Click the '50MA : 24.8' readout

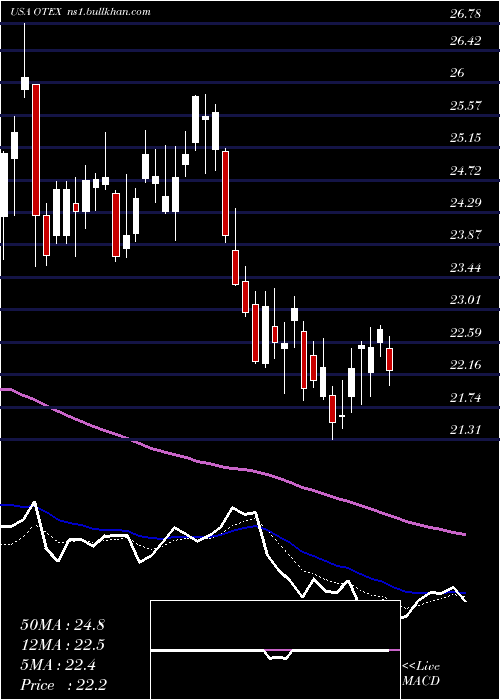(62, 625)
